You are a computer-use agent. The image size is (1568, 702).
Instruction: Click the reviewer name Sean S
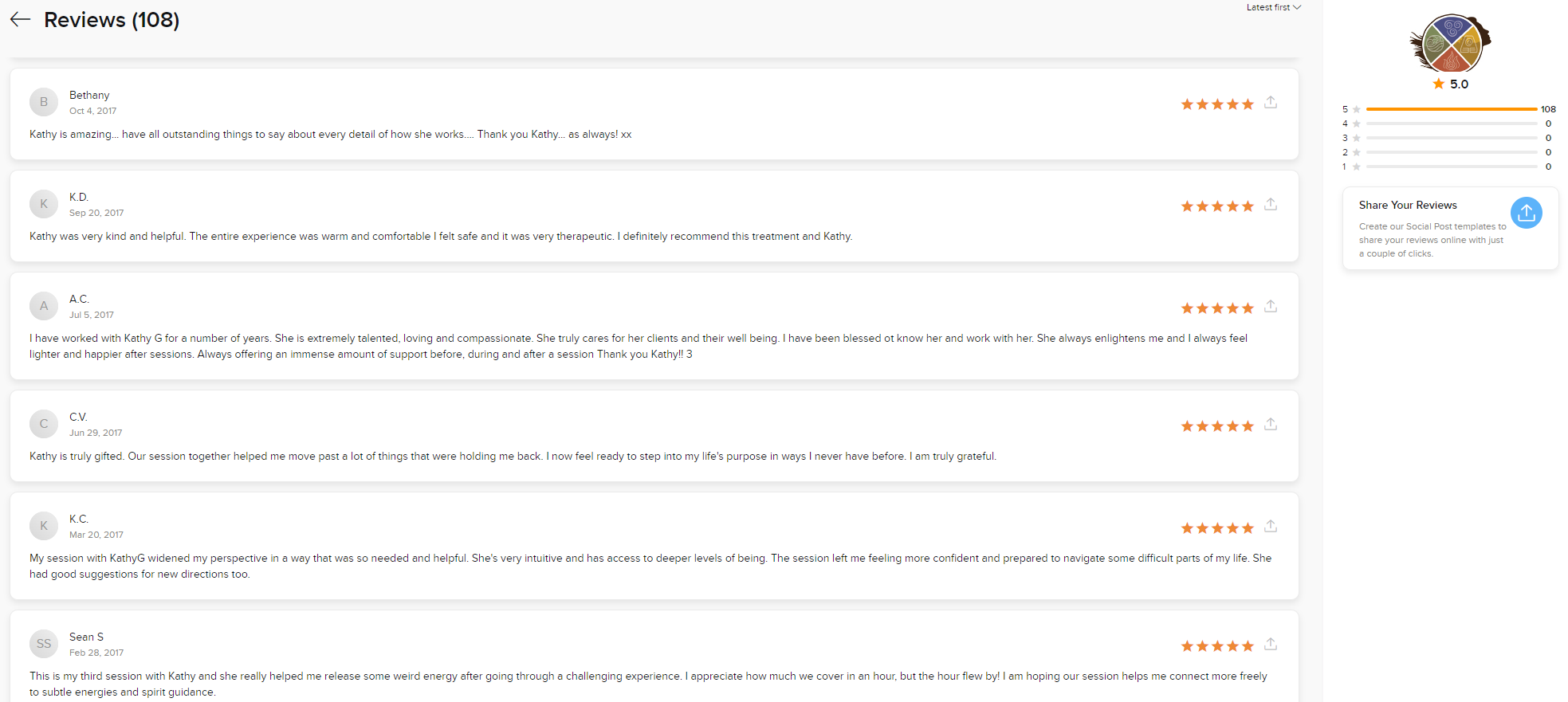pyautogui.click(x=86, y=637)
